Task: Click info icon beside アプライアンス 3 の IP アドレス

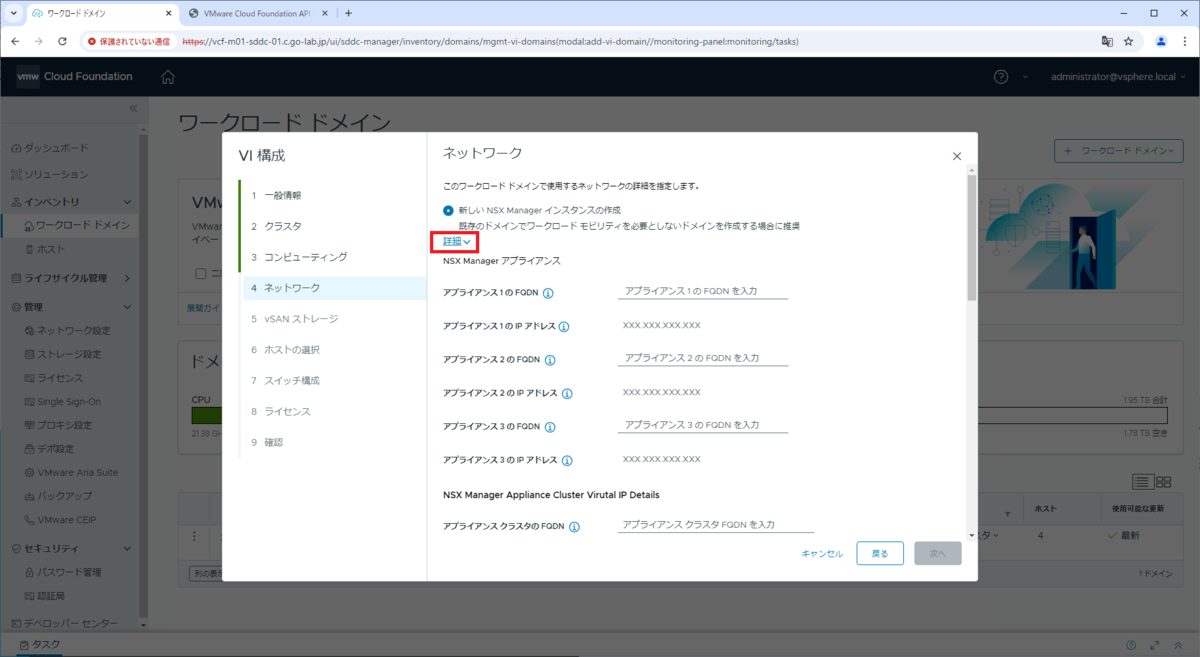Action: coord(566,461)
